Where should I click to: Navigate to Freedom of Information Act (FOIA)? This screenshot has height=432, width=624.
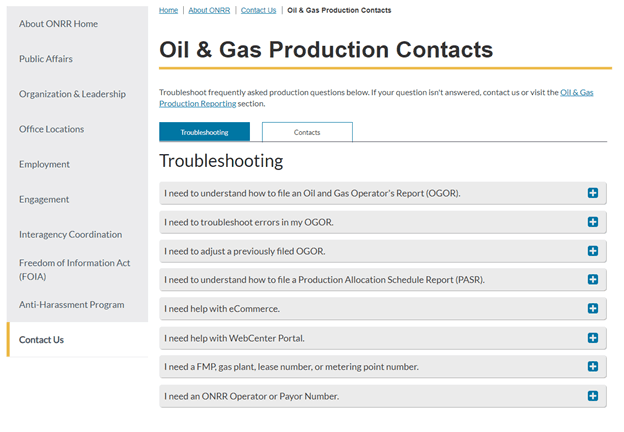pyautogui.click(x=75, y=269)
